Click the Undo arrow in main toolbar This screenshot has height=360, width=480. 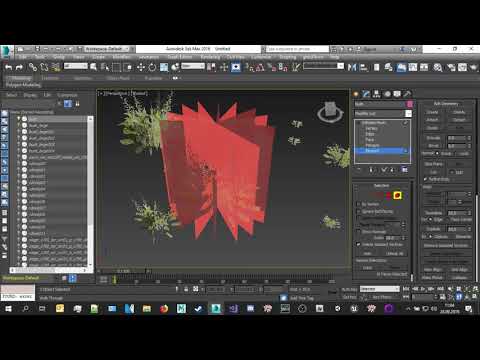tap(9, 67)
